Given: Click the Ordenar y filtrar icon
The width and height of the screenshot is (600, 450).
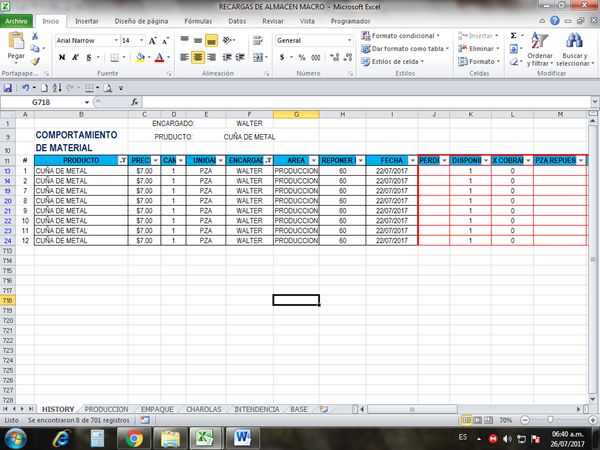Looking at the screenshot, I should pyautogui.click(x=540, y=42).
